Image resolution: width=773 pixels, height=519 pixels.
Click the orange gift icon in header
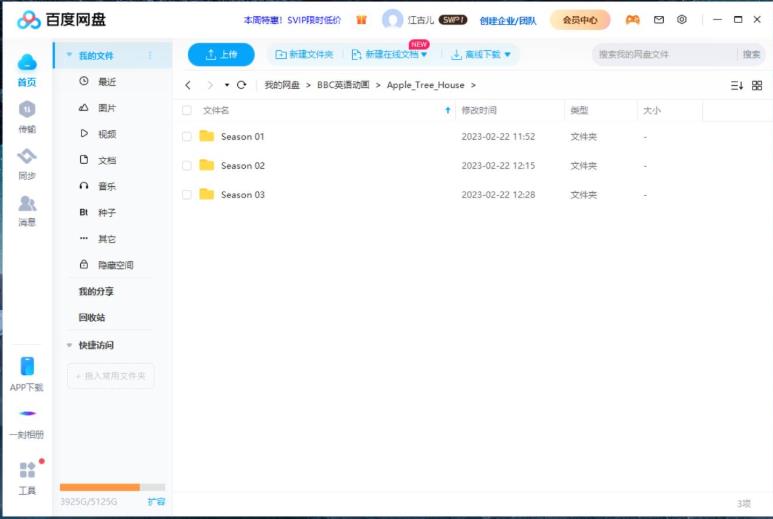(x=361, y=20)
